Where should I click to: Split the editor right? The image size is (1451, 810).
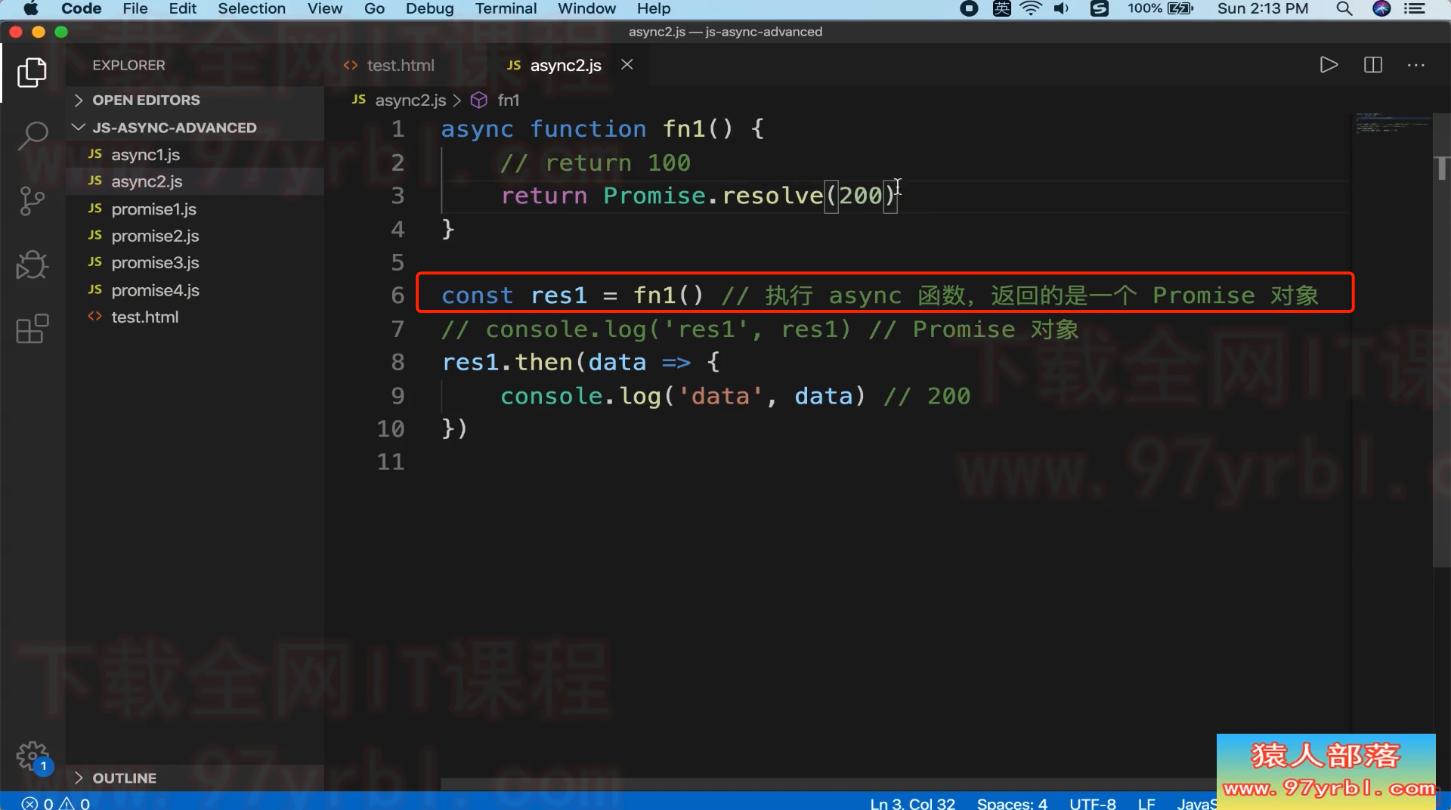1373,65
